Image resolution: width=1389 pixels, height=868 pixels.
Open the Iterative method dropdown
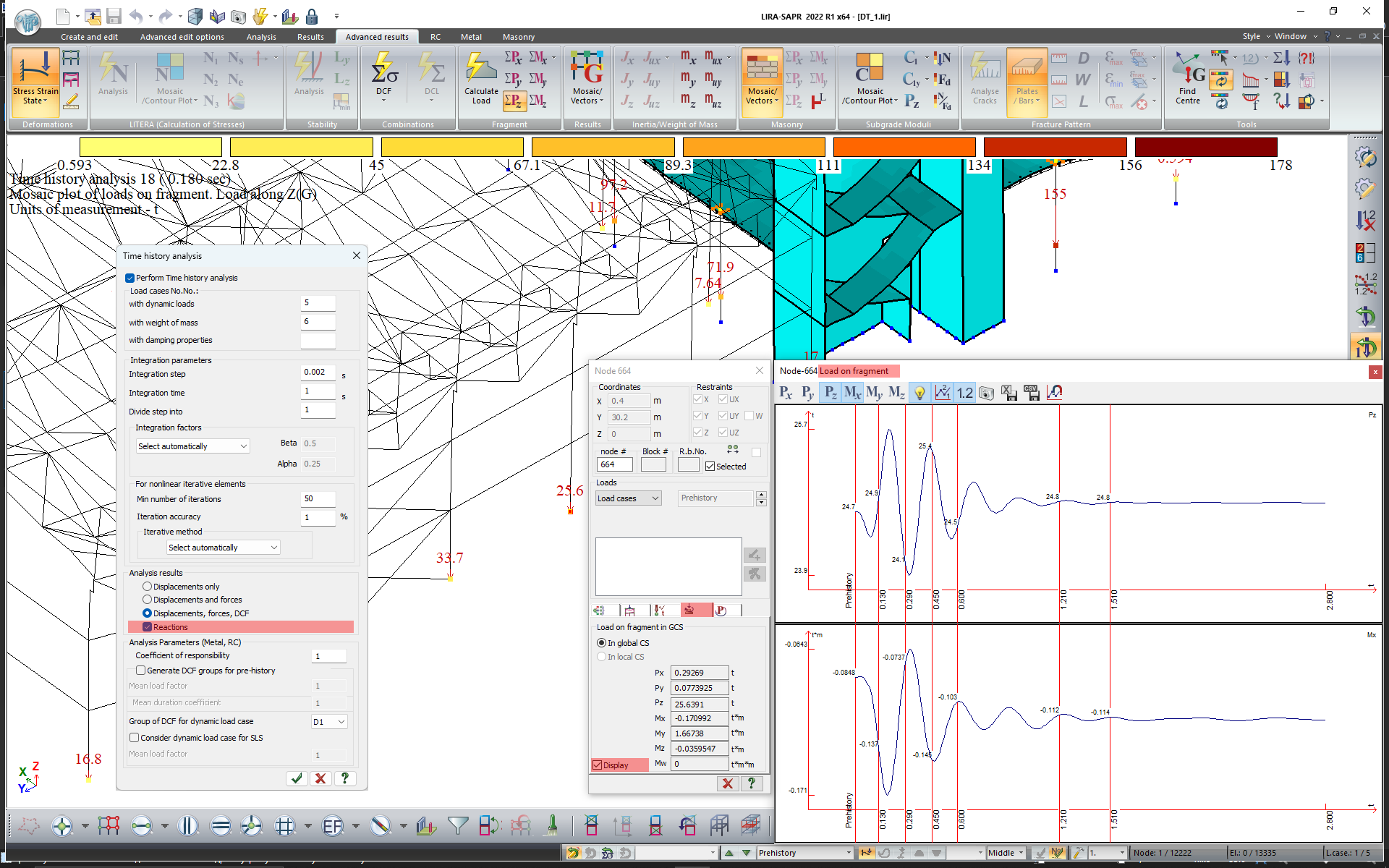click(223, 548)
